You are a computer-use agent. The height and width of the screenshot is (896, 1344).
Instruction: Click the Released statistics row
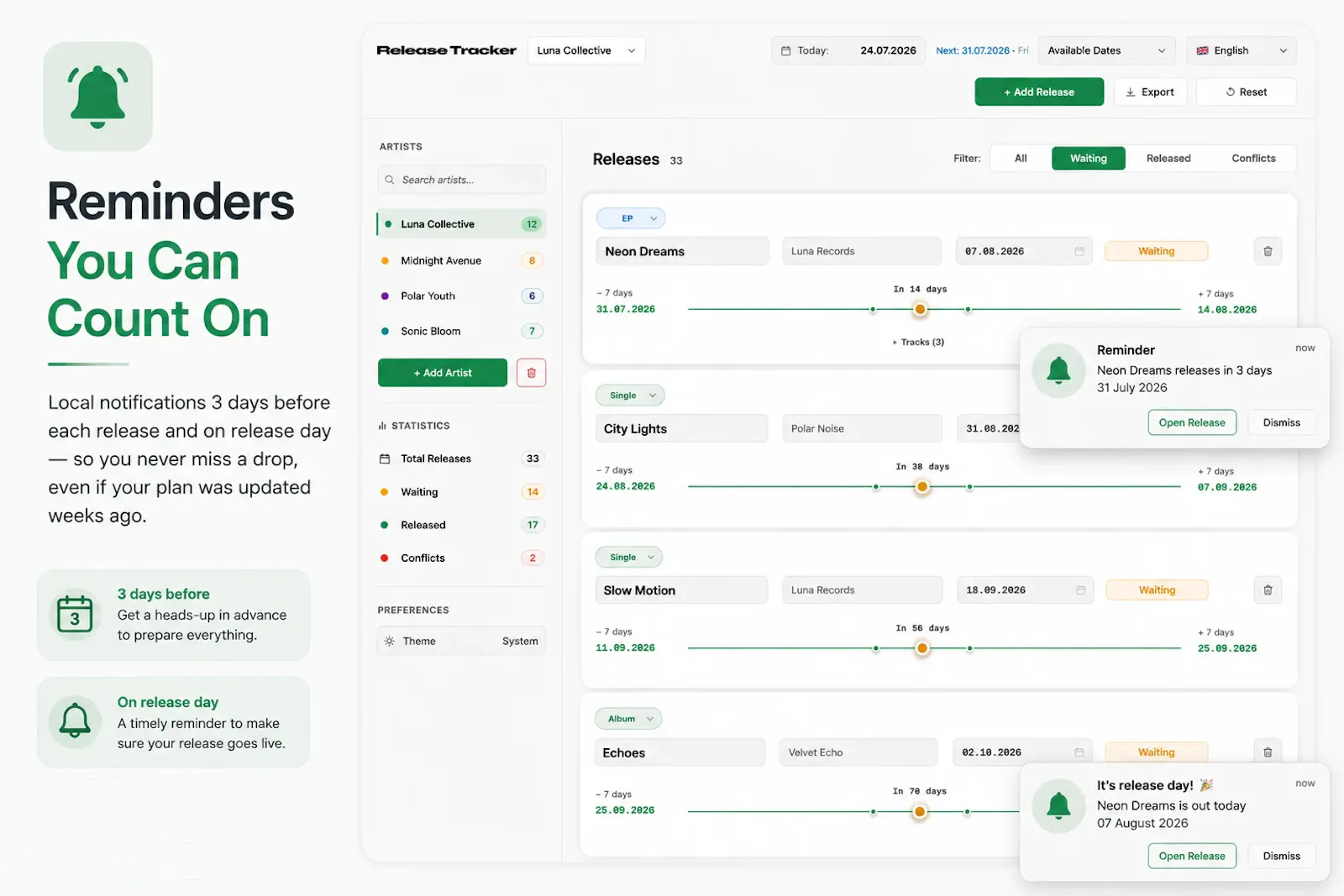[x=462, y=525]
